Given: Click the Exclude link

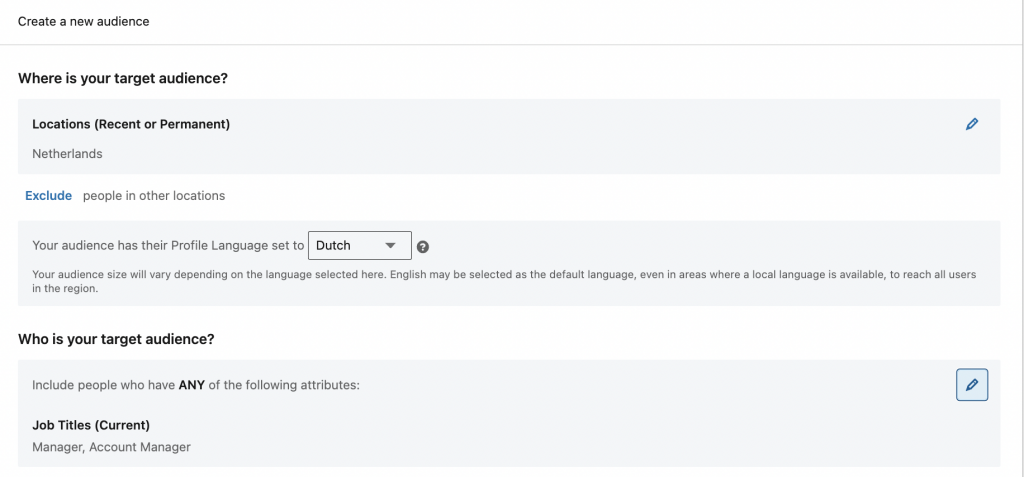Looking at the screenshot, I should (x=48, y=196).
